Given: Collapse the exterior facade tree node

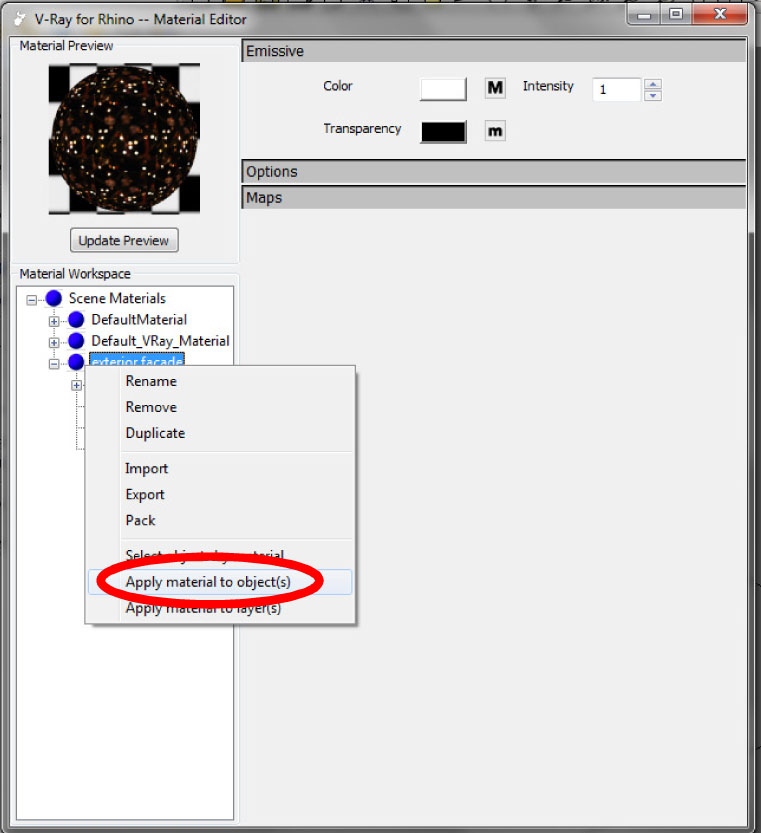Looking at the screenshot, I should (54, 364).
